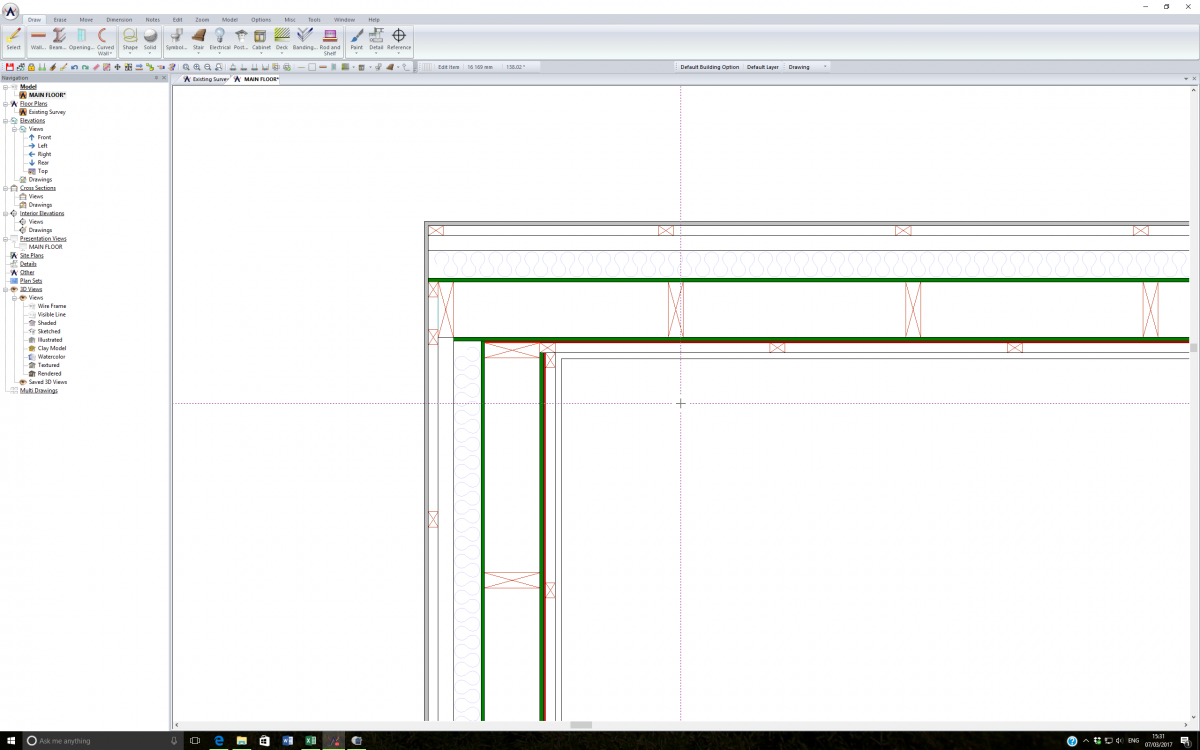Open the Site Plans link
1200x750 pixels.
coord(32,256)
